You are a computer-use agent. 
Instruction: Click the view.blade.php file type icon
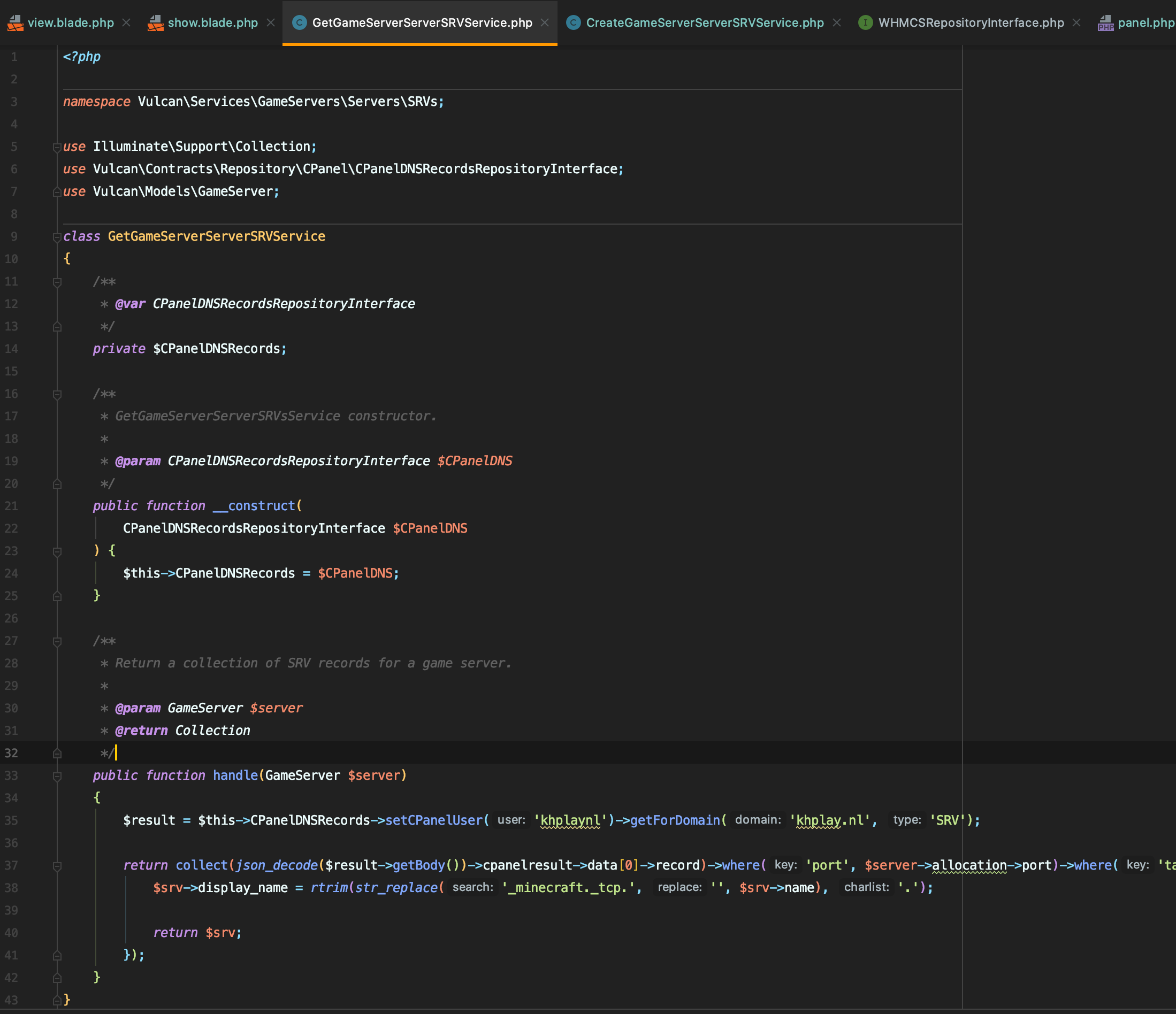16,22
